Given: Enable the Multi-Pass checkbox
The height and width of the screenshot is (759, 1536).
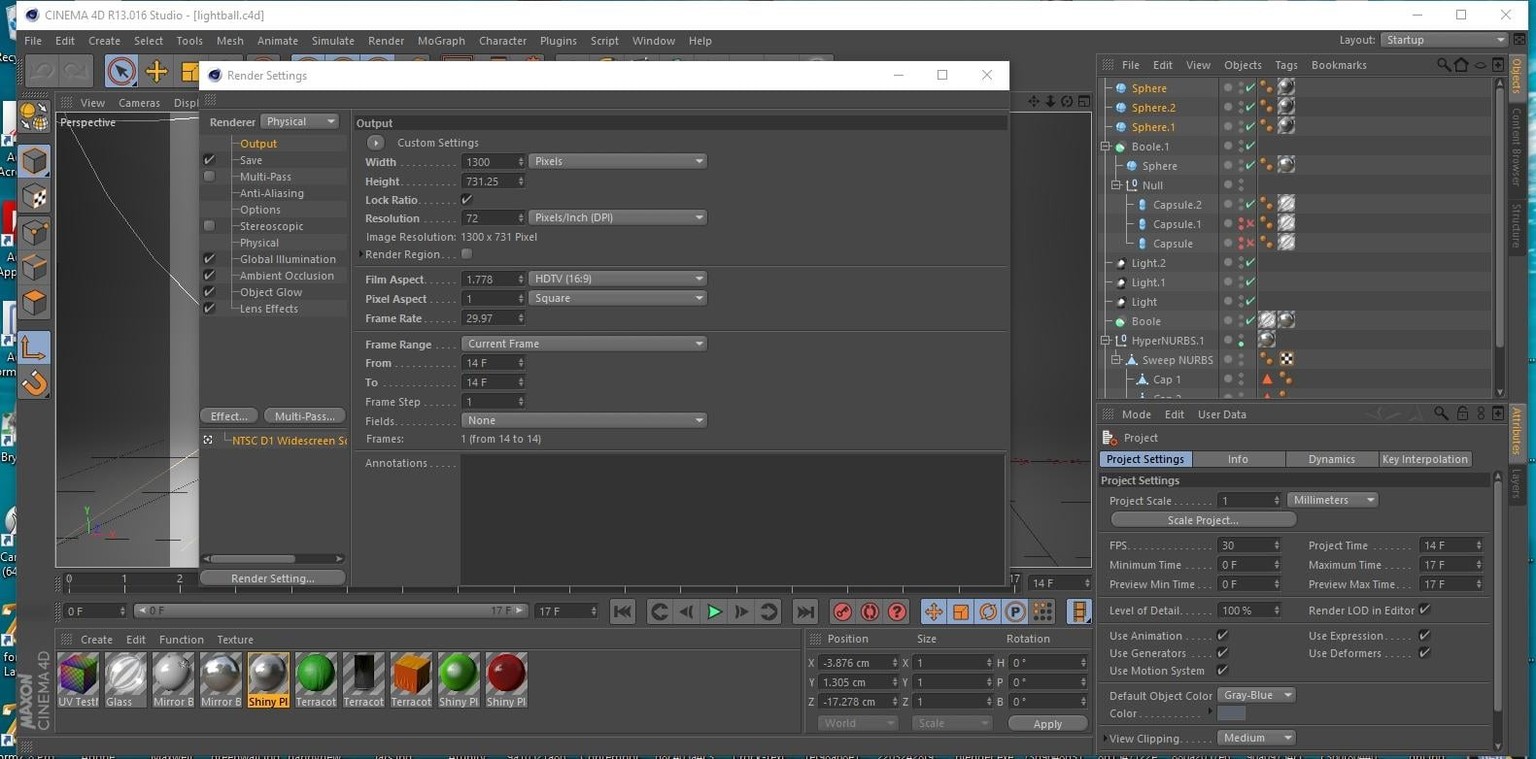Looking at the screenshot, I should (209, 177).
